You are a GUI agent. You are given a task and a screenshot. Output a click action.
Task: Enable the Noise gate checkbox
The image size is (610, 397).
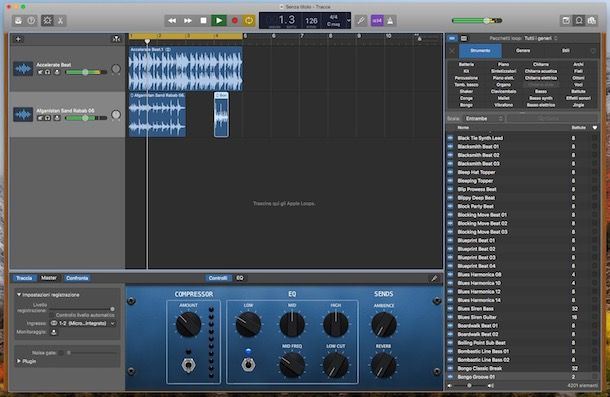click(x=61, y=353)
